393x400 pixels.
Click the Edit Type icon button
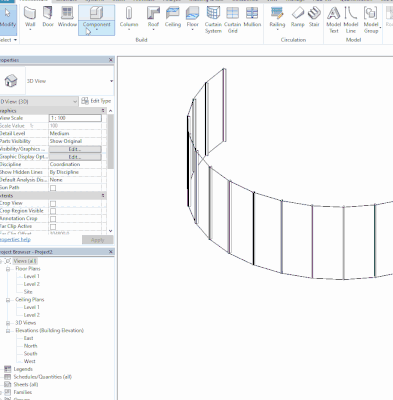(96, 101)
